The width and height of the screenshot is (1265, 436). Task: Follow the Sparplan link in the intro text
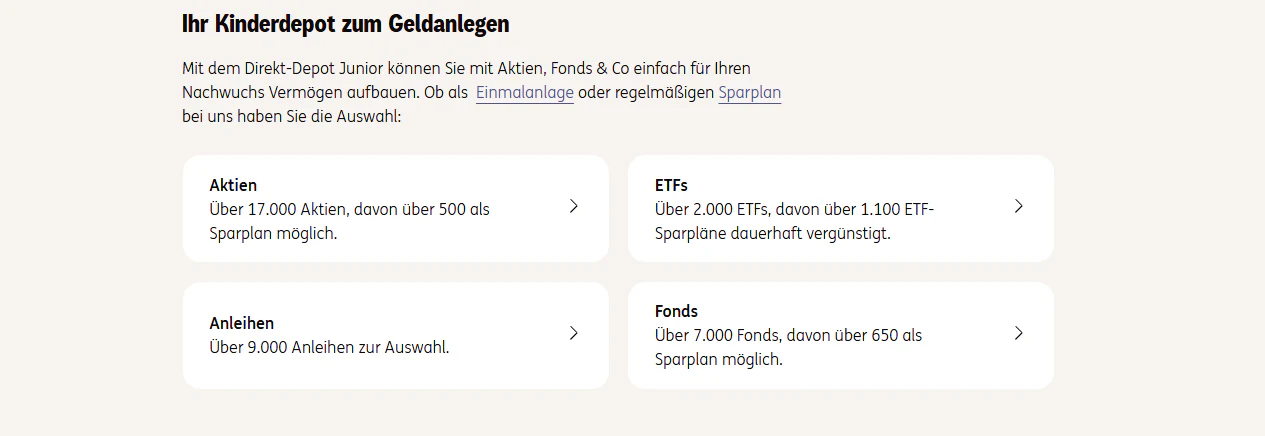tap(749, 93)
